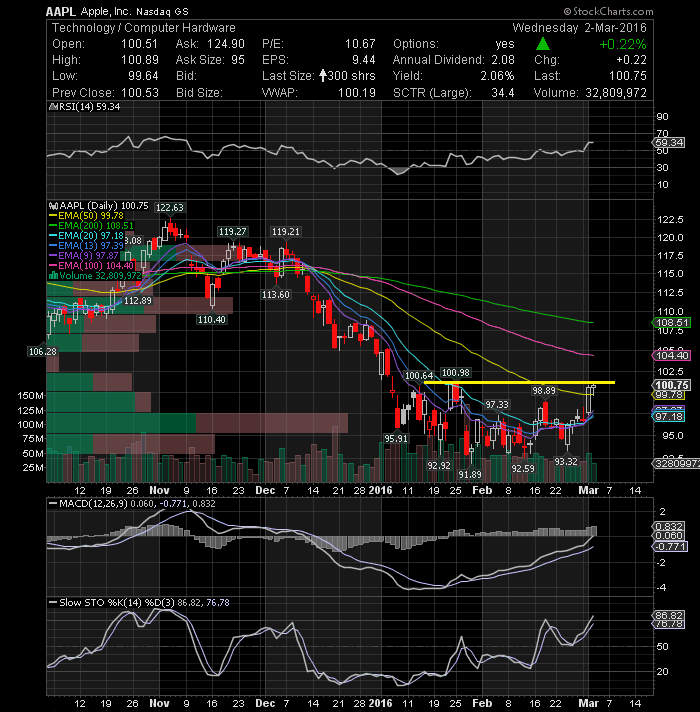
Task: Click the SCTR (Large) 34.4 value
Action: [x=503, y=93]
